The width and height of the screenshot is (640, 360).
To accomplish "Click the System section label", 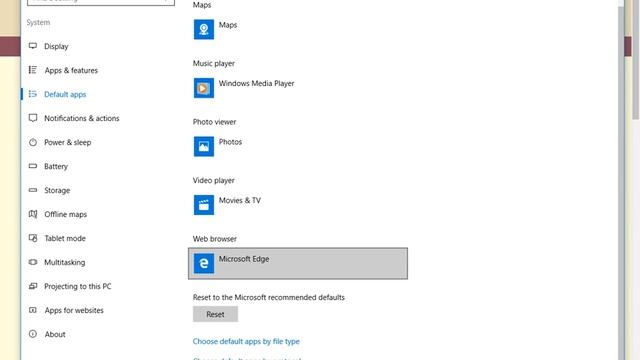I will click(x=38, y=22).
